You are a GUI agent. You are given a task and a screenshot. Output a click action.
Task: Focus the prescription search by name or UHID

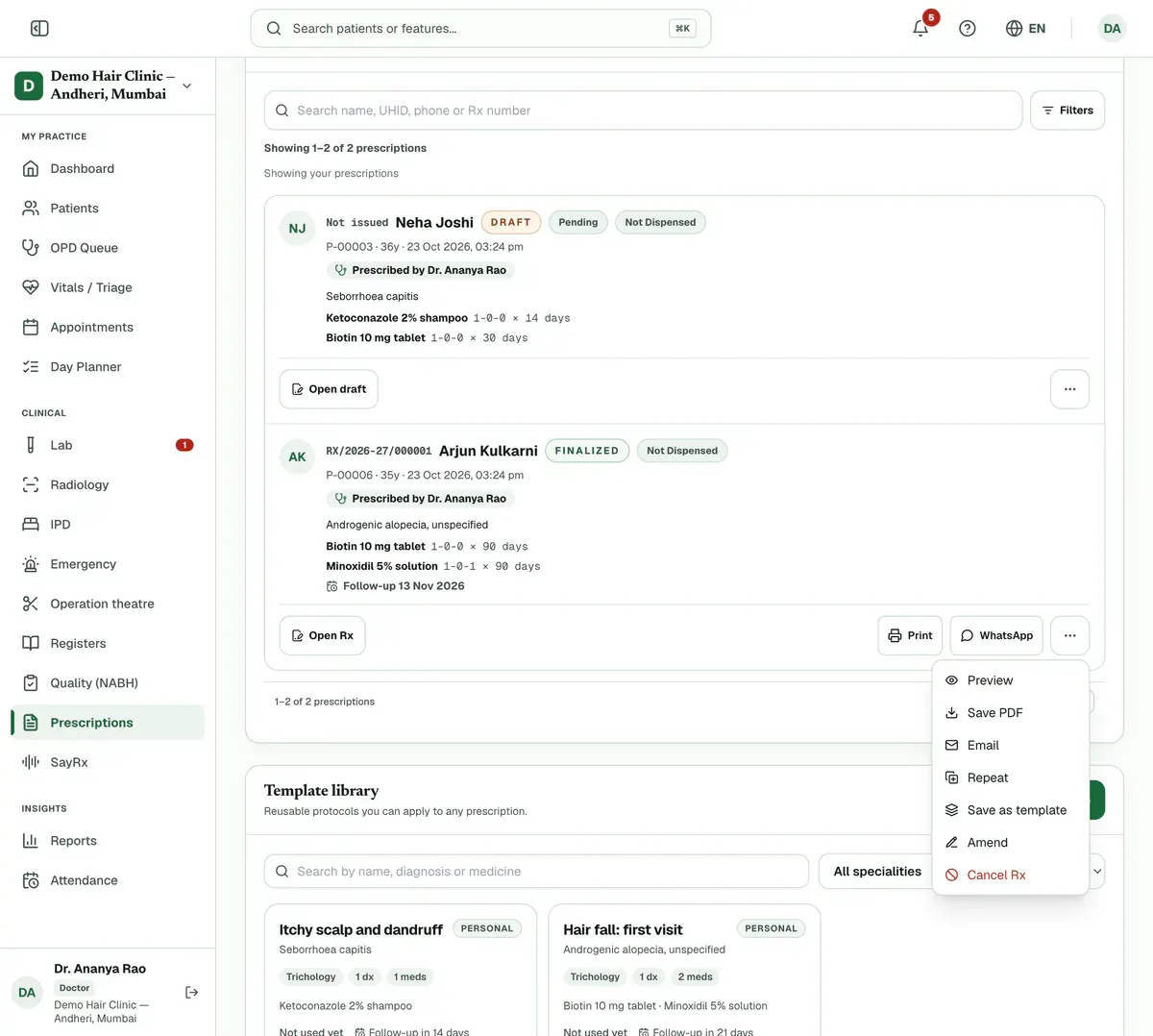click(x=643, y=111)
